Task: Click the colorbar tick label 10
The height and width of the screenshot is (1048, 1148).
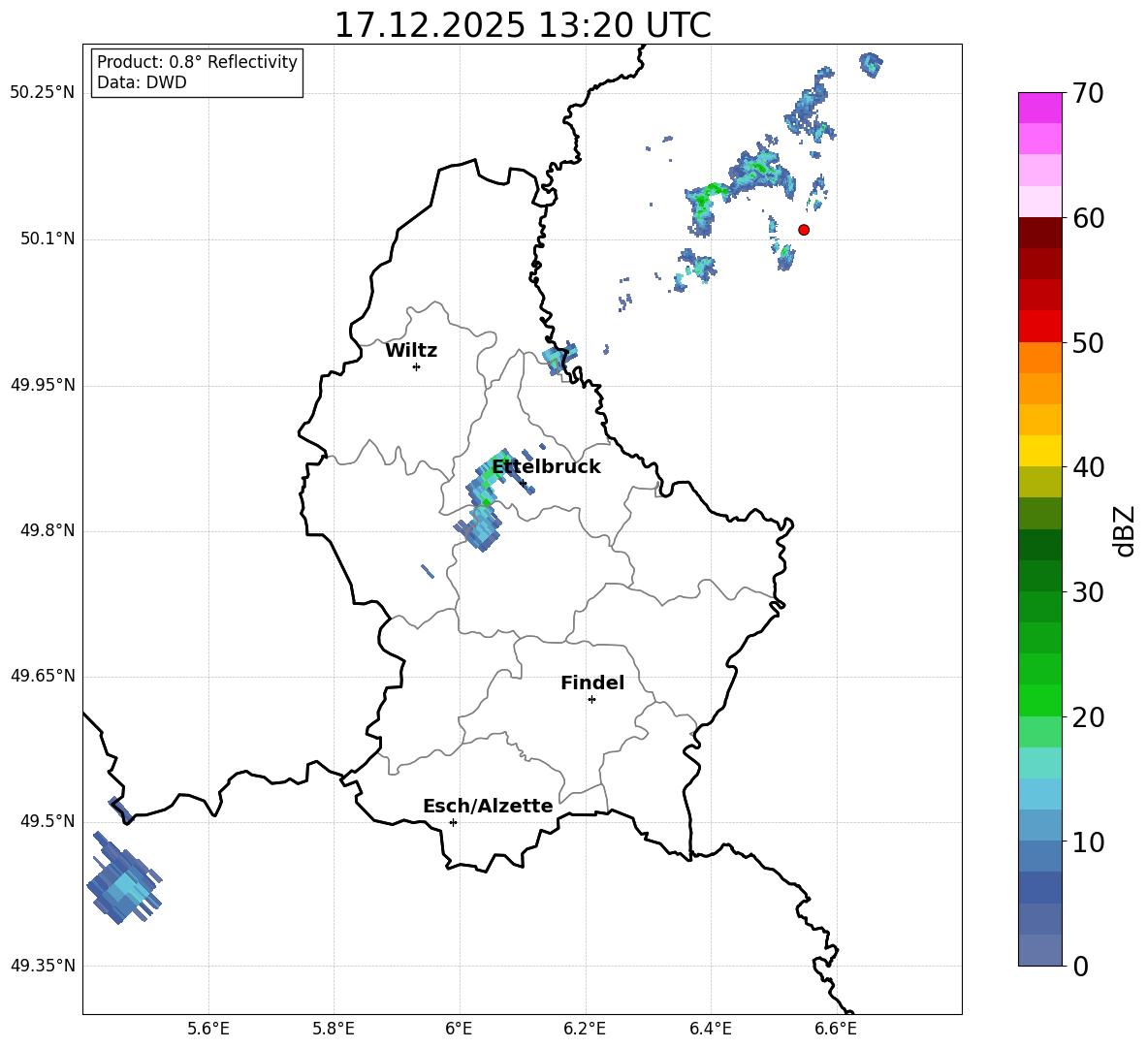Action: [1088, 842]
